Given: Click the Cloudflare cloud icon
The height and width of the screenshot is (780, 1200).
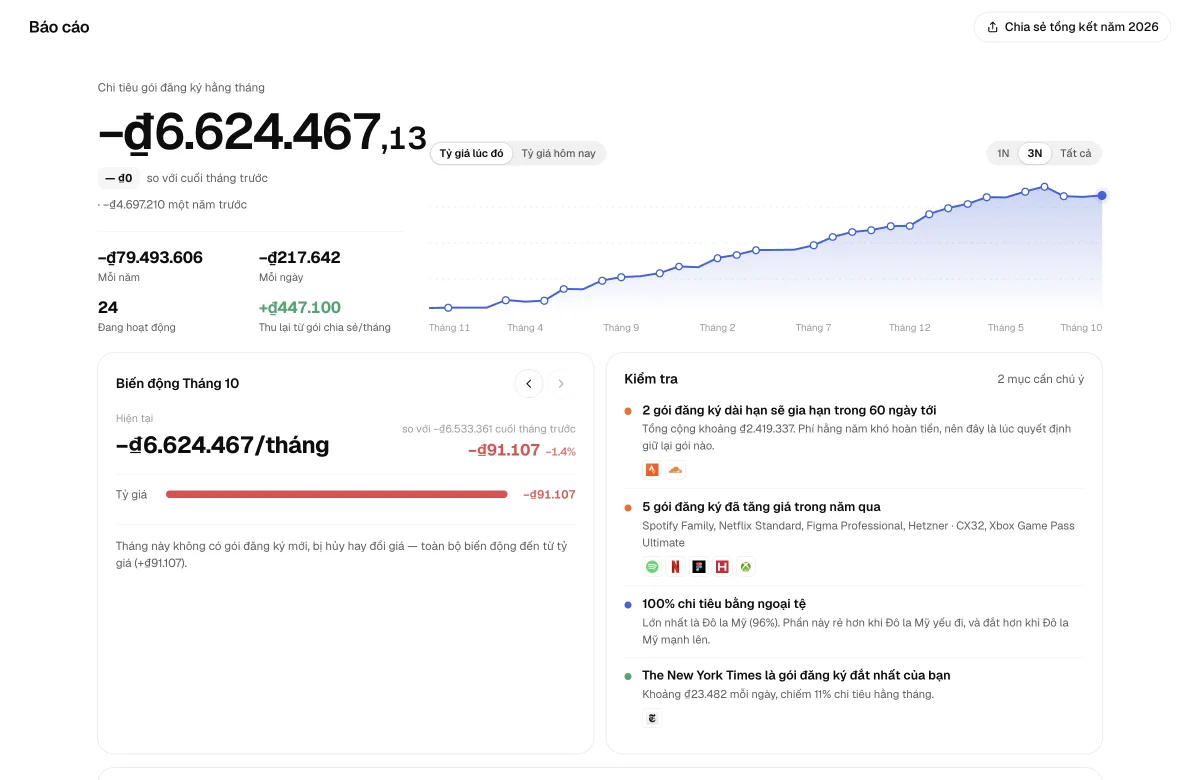Looking at the screenshot, I should [x=675, y=470].
